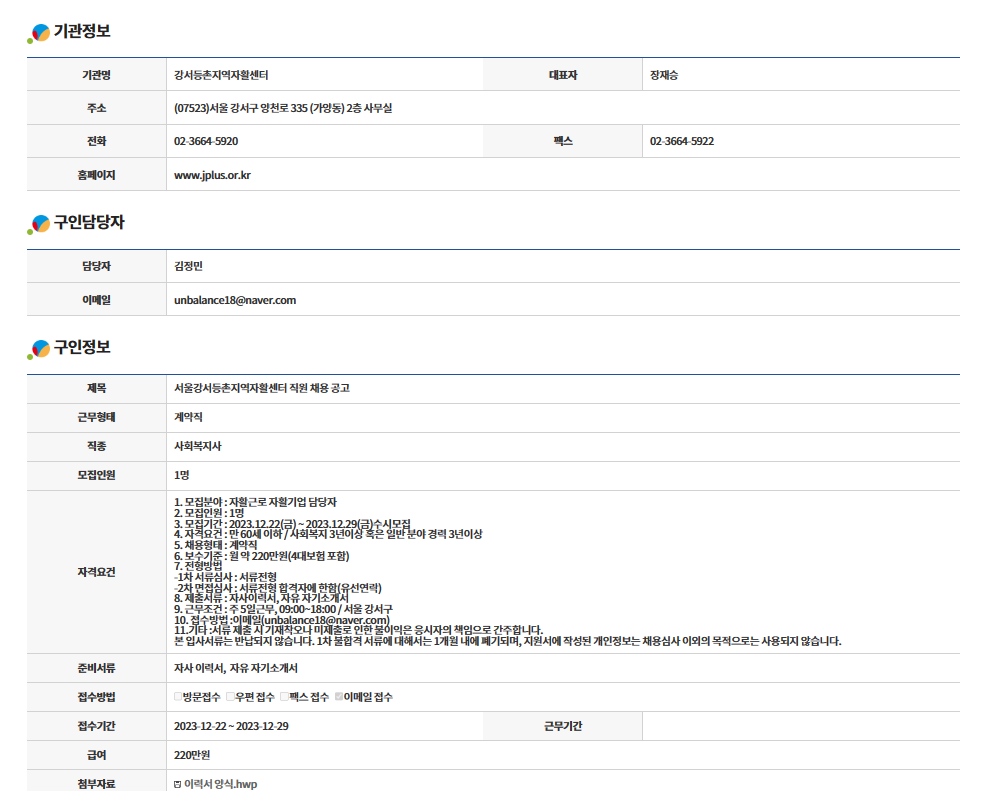This screenshot has height=791, width=983.
Task: Click the contact person name 김정민
Action: (189, 266)
